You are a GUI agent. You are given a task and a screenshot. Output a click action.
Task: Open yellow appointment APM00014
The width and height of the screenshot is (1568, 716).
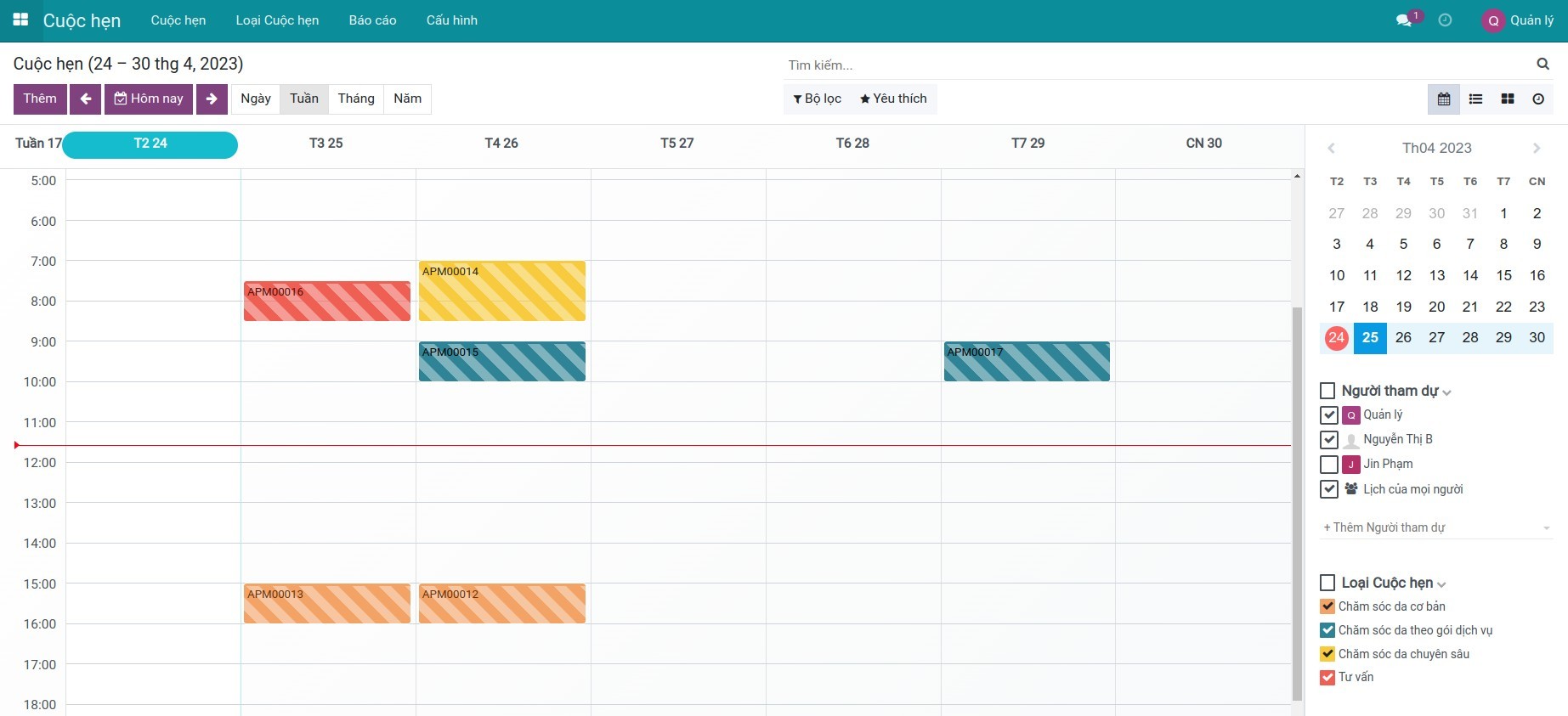[501, 291]
